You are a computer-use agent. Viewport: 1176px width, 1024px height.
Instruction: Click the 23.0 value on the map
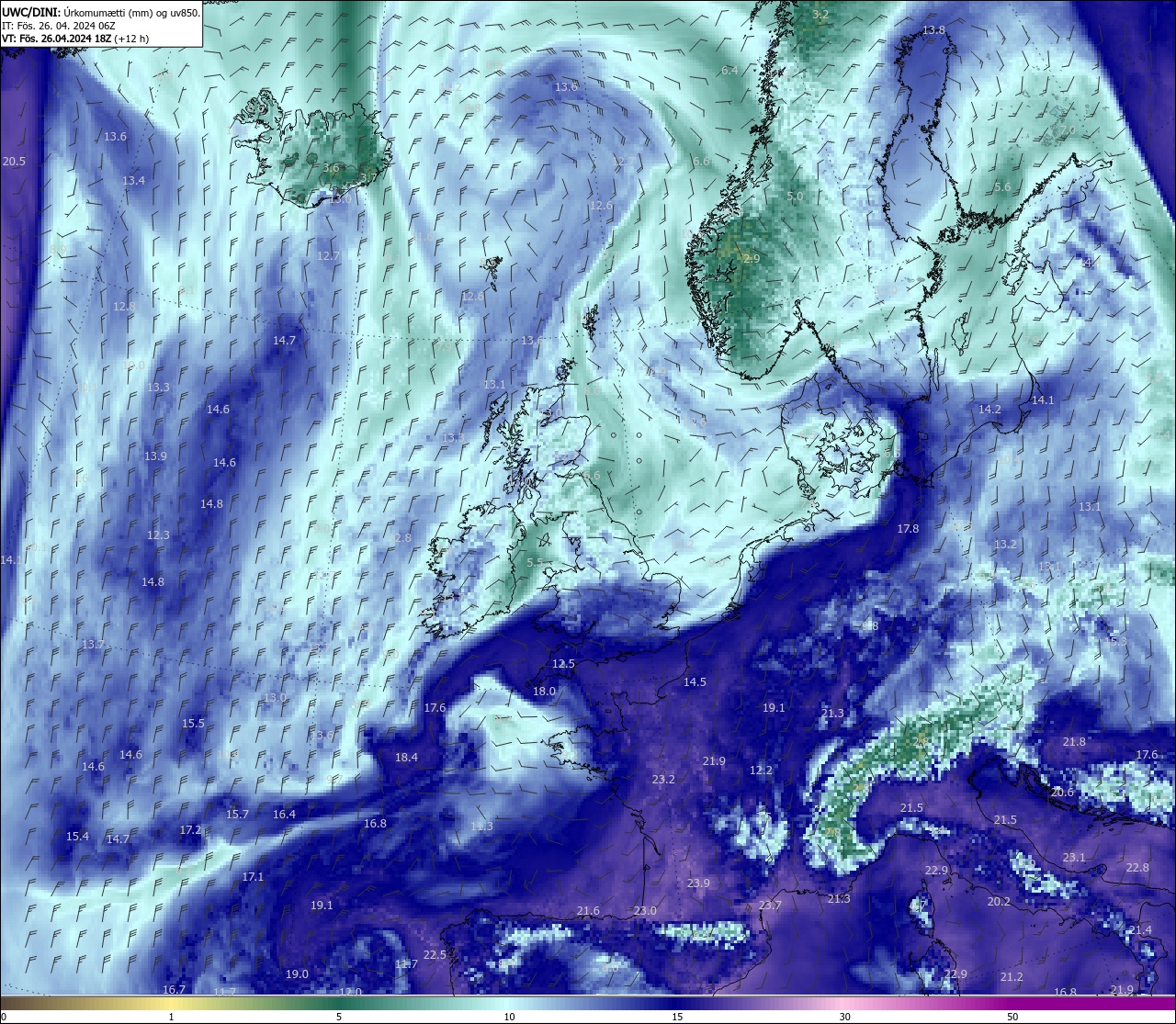click(645, 911)
